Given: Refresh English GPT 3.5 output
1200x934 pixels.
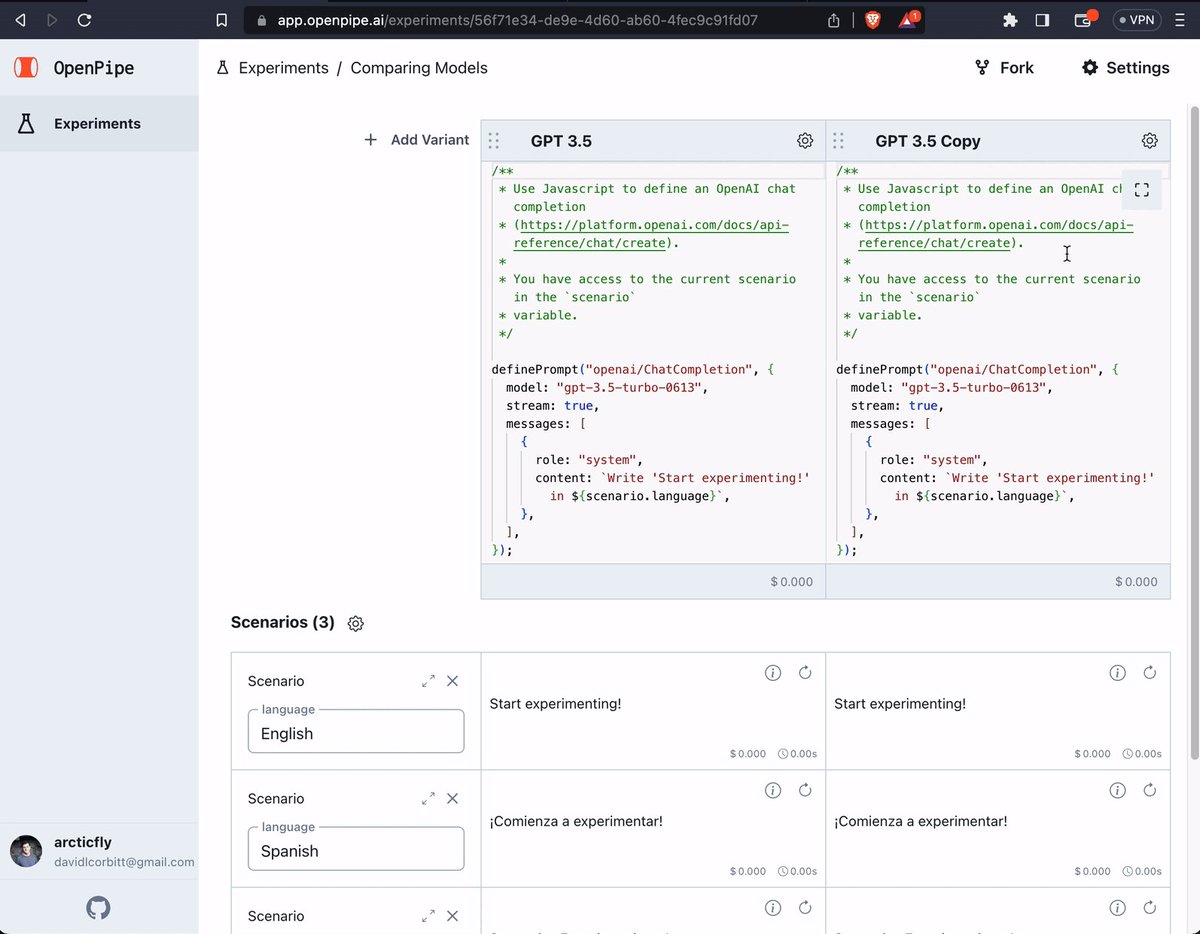Looking at the screenshot, I should point(805,673).
